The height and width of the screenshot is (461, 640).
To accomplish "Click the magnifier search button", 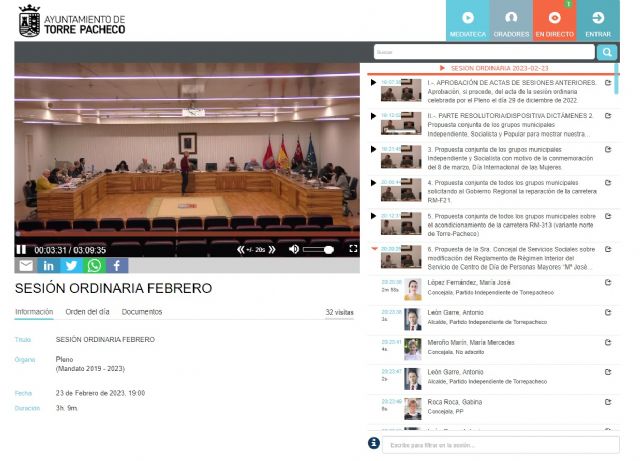I will pyautogui.click(x=607, y=52).
